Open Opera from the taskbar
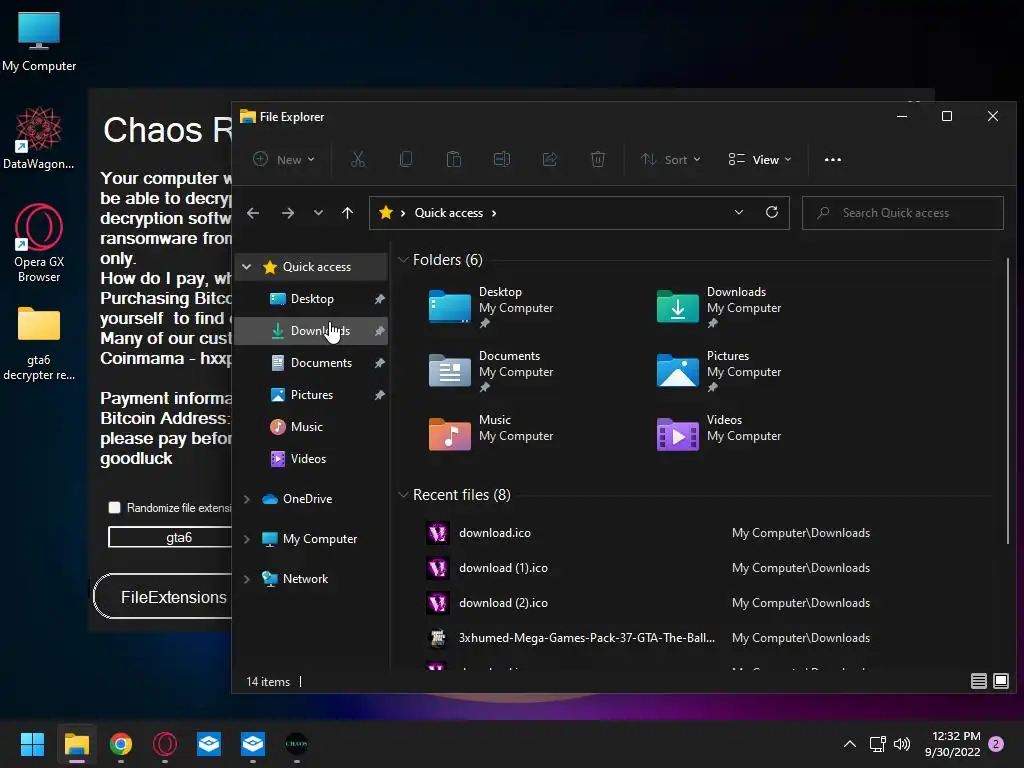Viewport: 1024px width, 768px height. [165, 744]
